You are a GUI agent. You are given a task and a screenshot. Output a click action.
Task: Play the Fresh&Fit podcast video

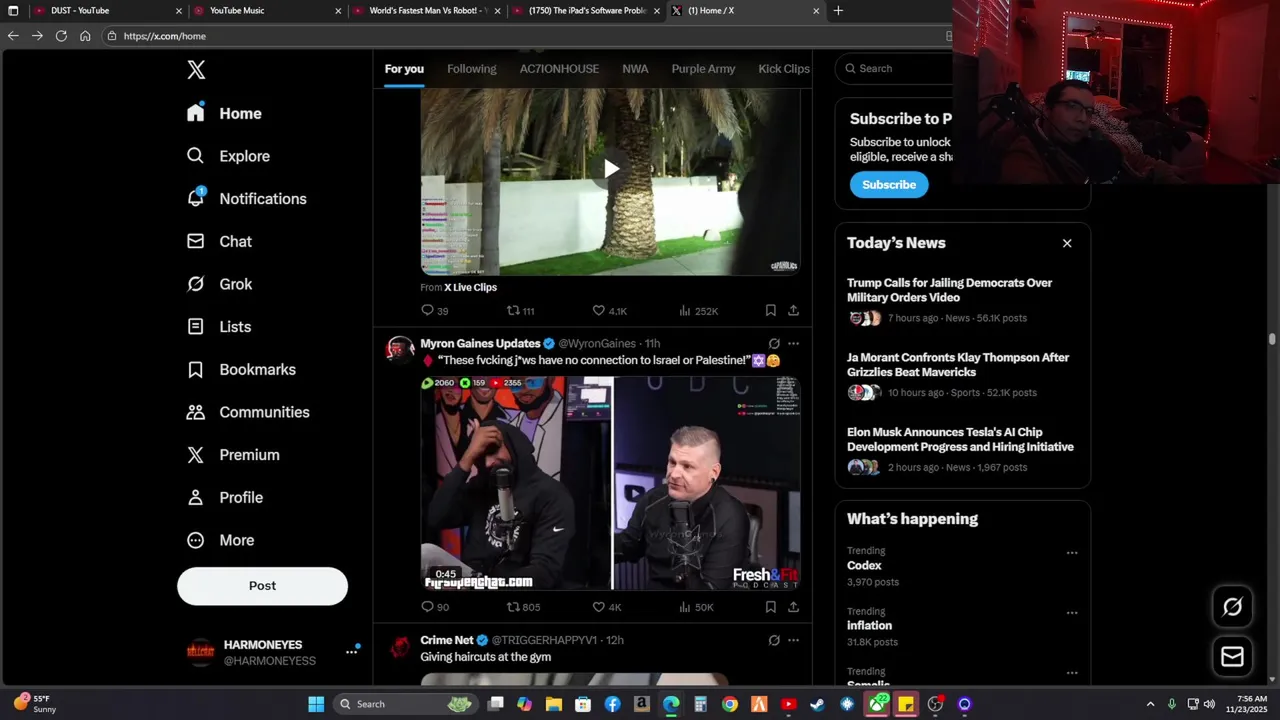pyautogui.click(x=610, y=483)
